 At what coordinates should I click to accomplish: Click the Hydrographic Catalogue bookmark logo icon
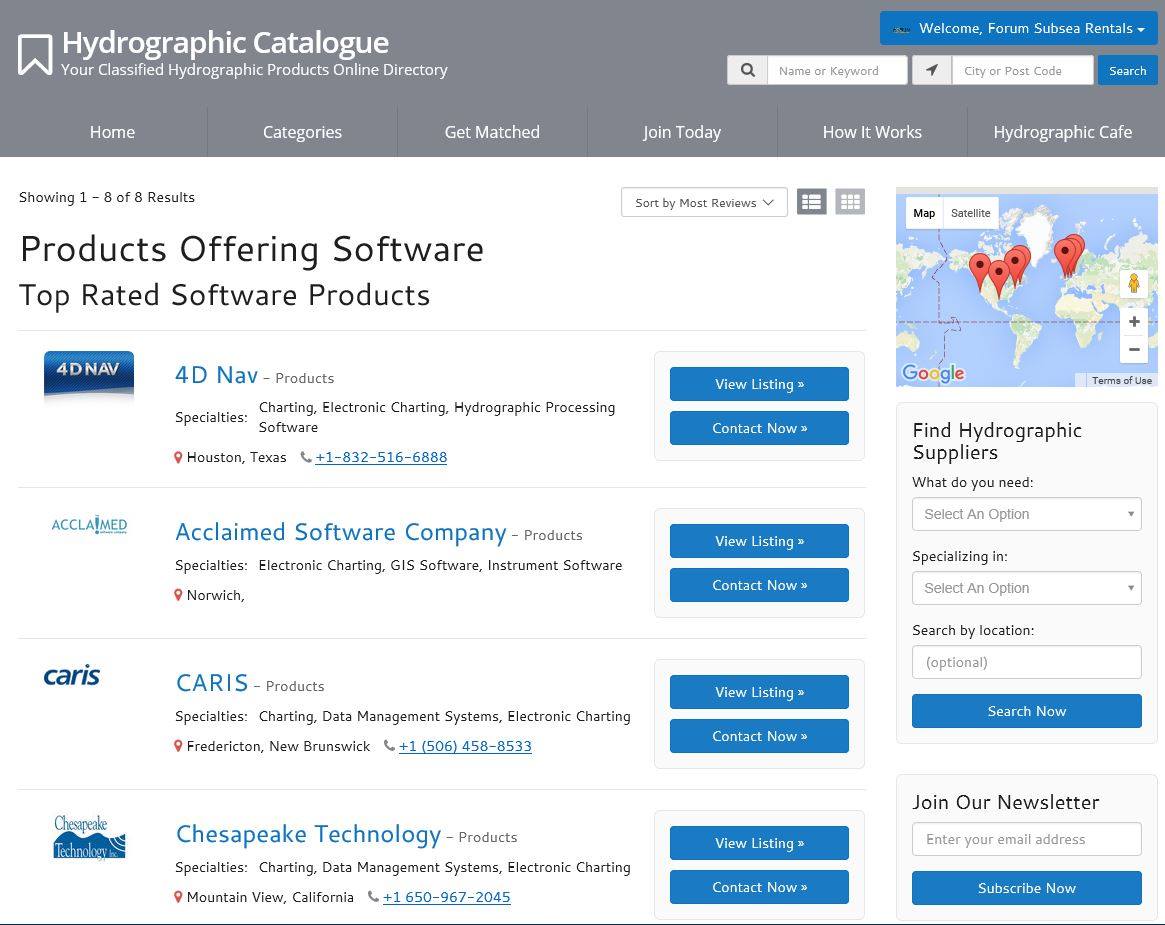pos(35,54)
